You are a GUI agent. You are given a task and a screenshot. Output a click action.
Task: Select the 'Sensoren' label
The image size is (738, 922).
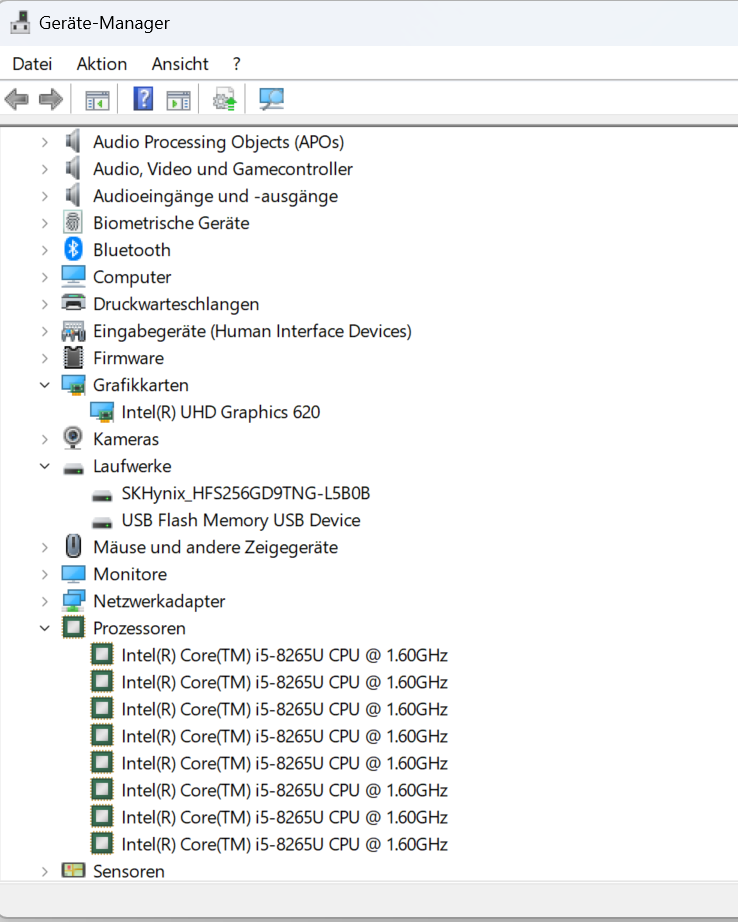click(x=129, y=871)
